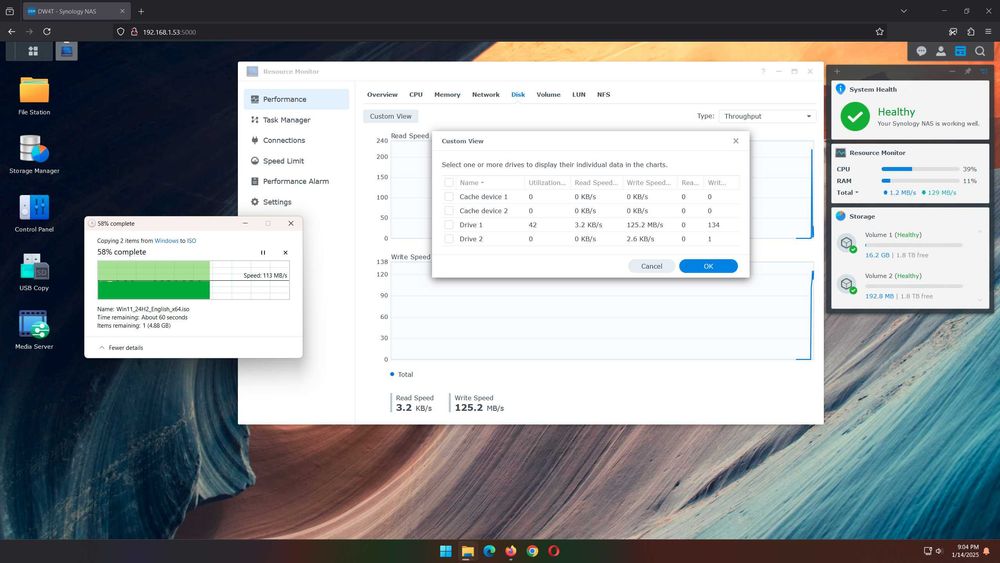Expand the Total dropdown in Resource Monitor widget
The image size is (1000, 563).
[x=848, y=193]
